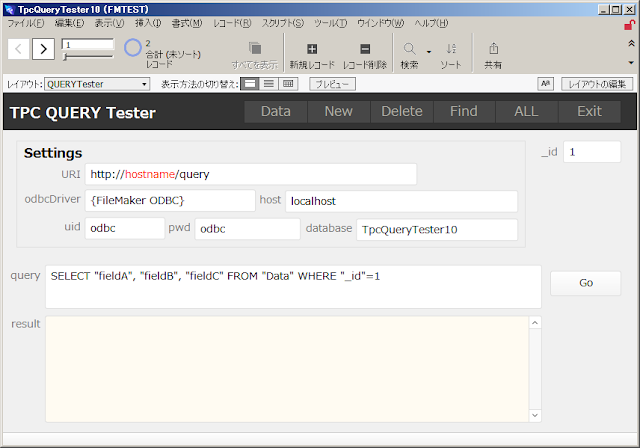
Task: Go to previous record arrow
Action: pyautogui.click(x=18, y=49)
